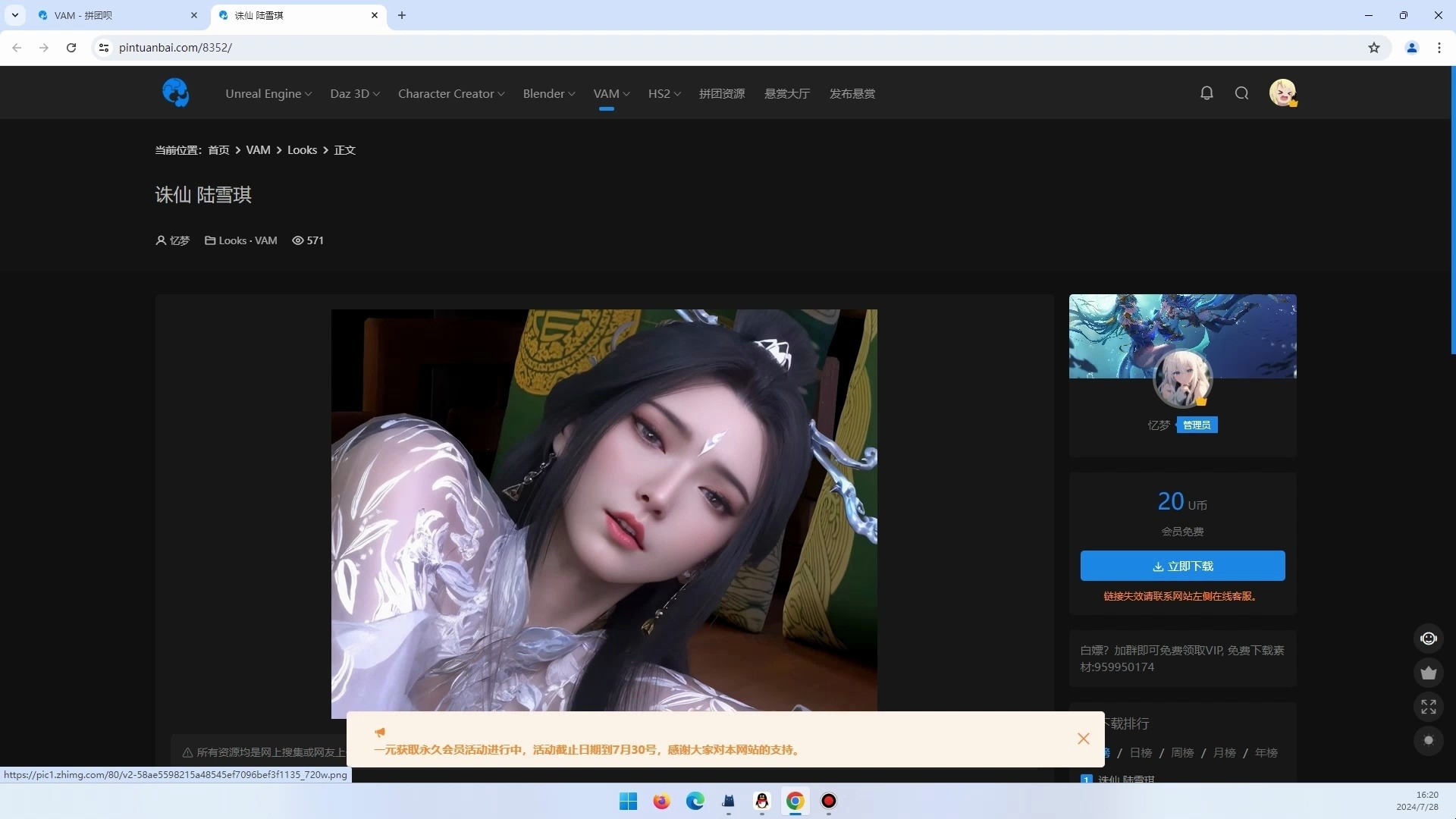
Task: Dismiss the orange announcement banner
Action: 1084,739
